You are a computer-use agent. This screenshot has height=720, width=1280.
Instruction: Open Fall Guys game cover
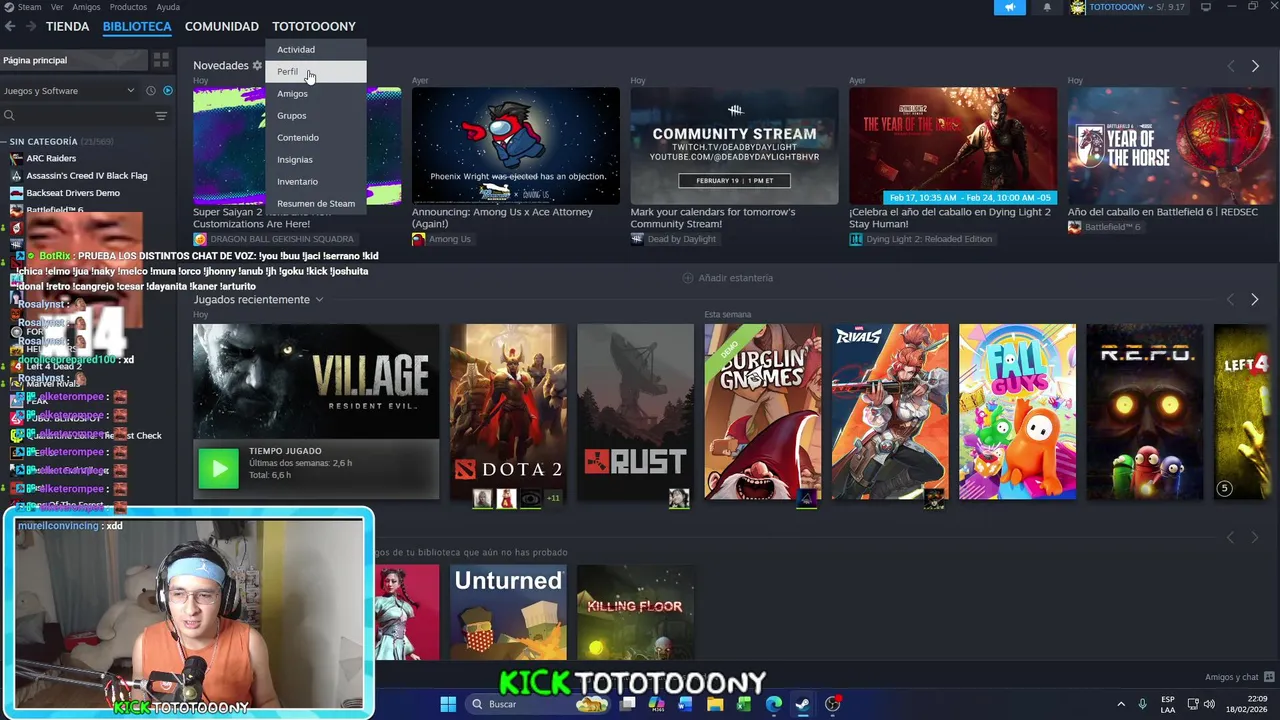(1017, 412)
